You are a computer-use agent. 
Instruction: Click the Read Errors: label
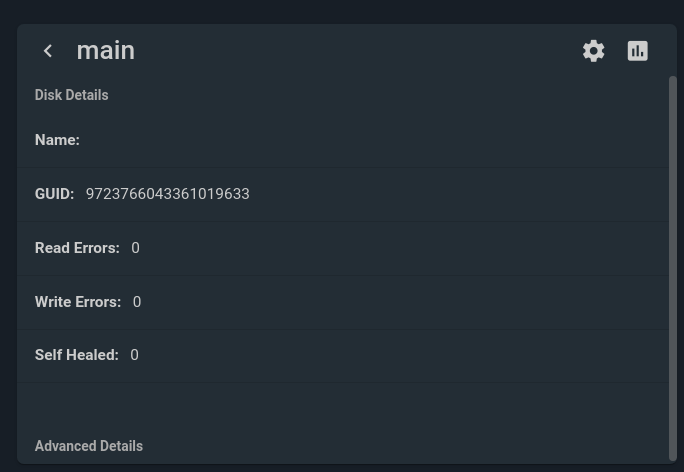[x=77, y=248]
